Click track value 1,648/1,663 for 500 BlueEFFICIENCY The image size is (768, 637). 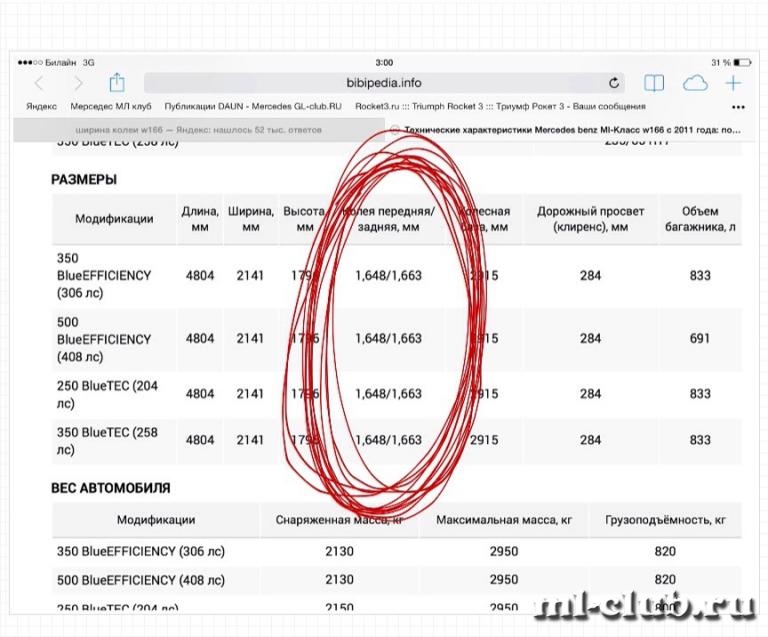[388, 338]
